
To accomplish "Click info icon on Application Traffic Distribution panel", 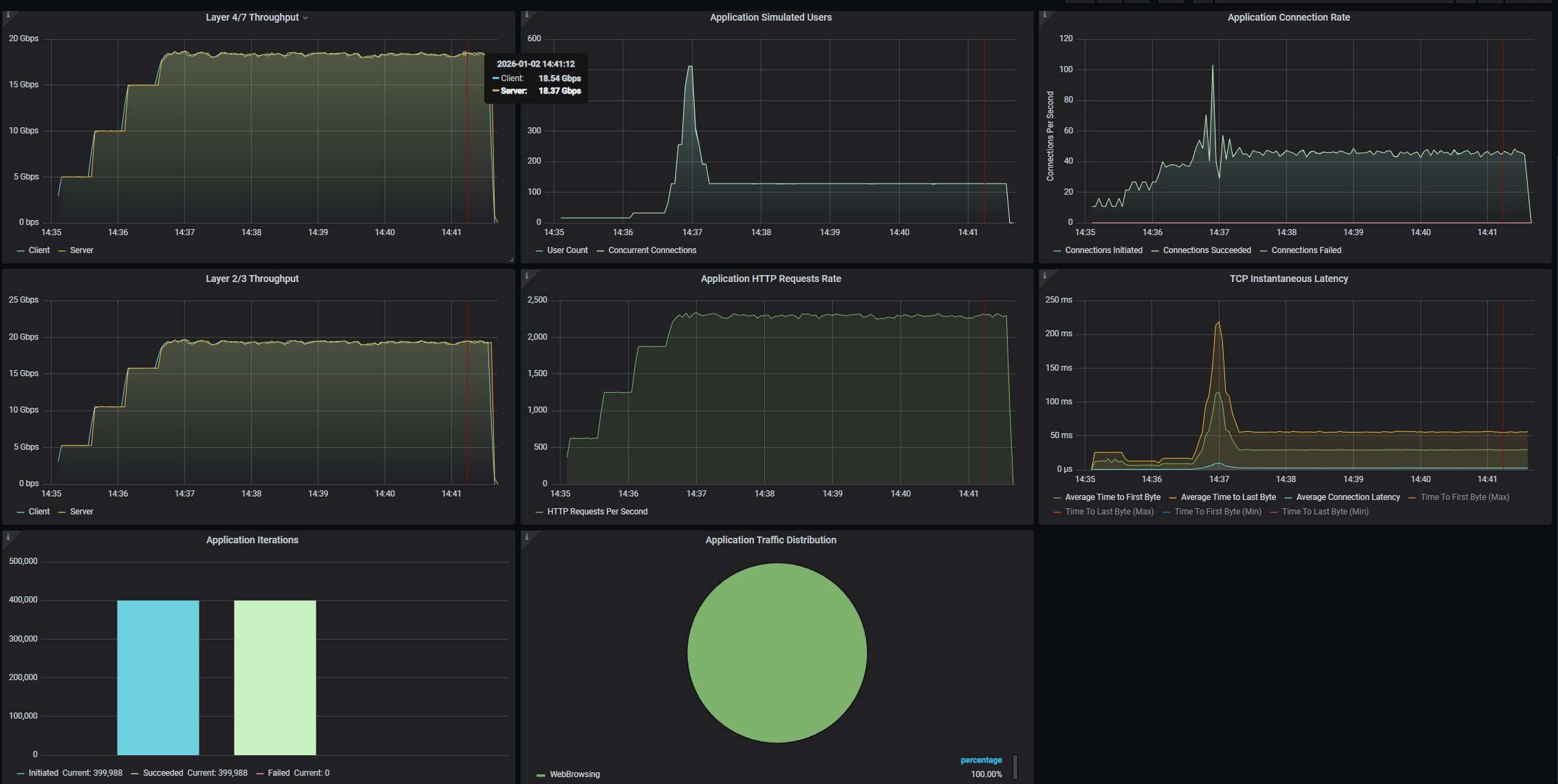I will click(526, 537).
